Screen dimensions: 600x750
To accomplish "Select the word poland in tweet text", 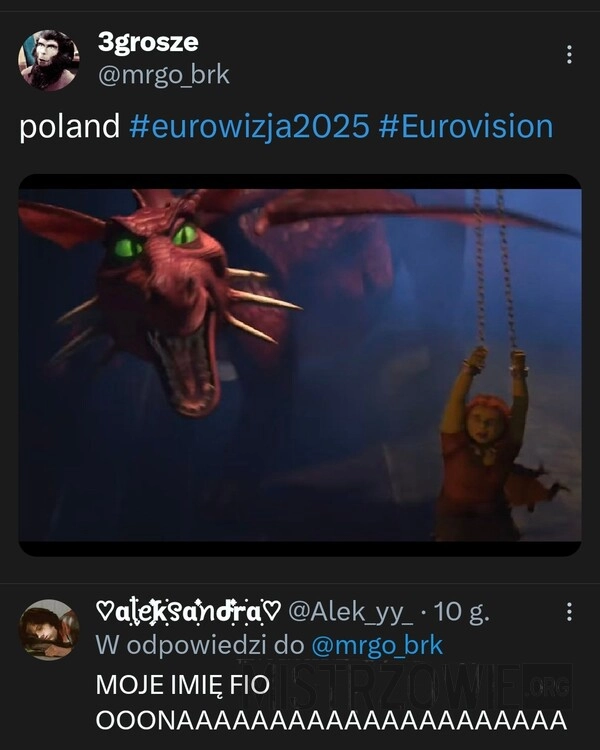I will click(69, 127).
